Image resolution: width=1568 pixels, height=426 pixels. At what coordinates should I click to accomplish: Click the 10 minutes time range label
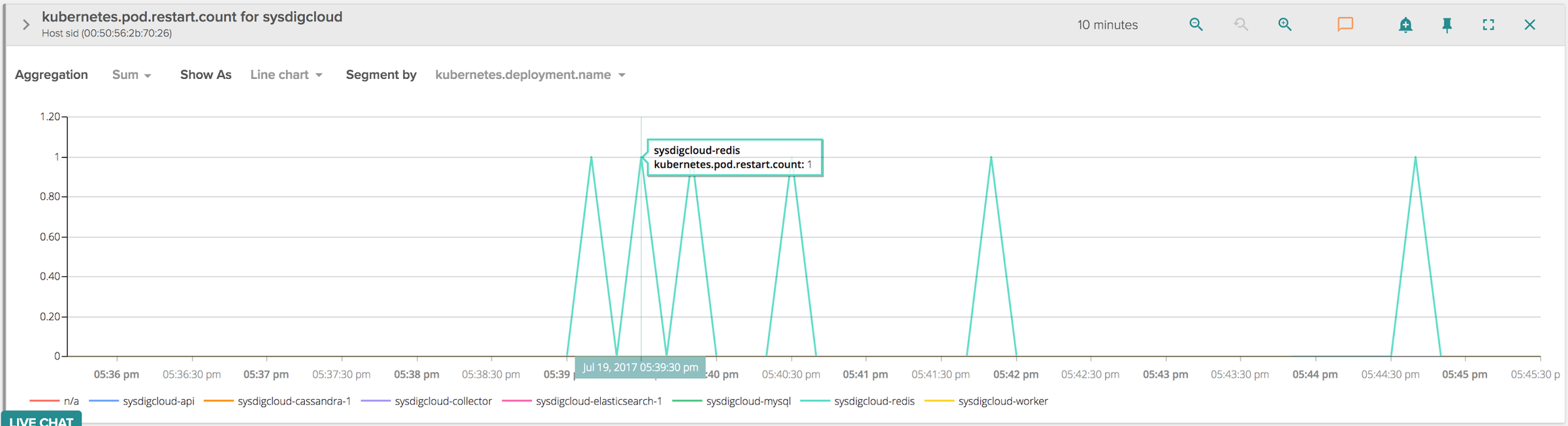[1107, 25]
